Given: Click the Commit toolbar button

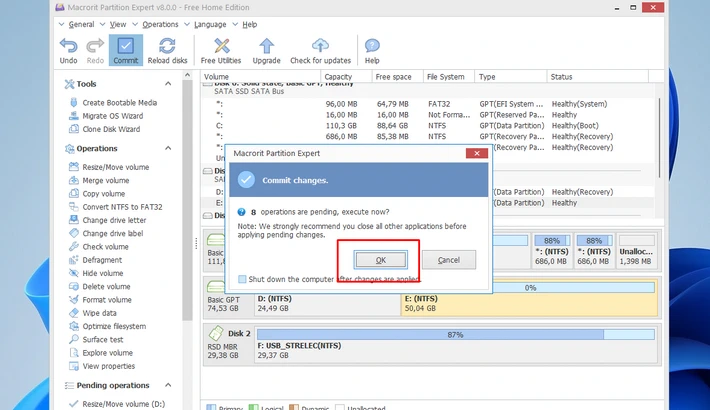Looking at the screenshot, I should [x=125, y=50].
